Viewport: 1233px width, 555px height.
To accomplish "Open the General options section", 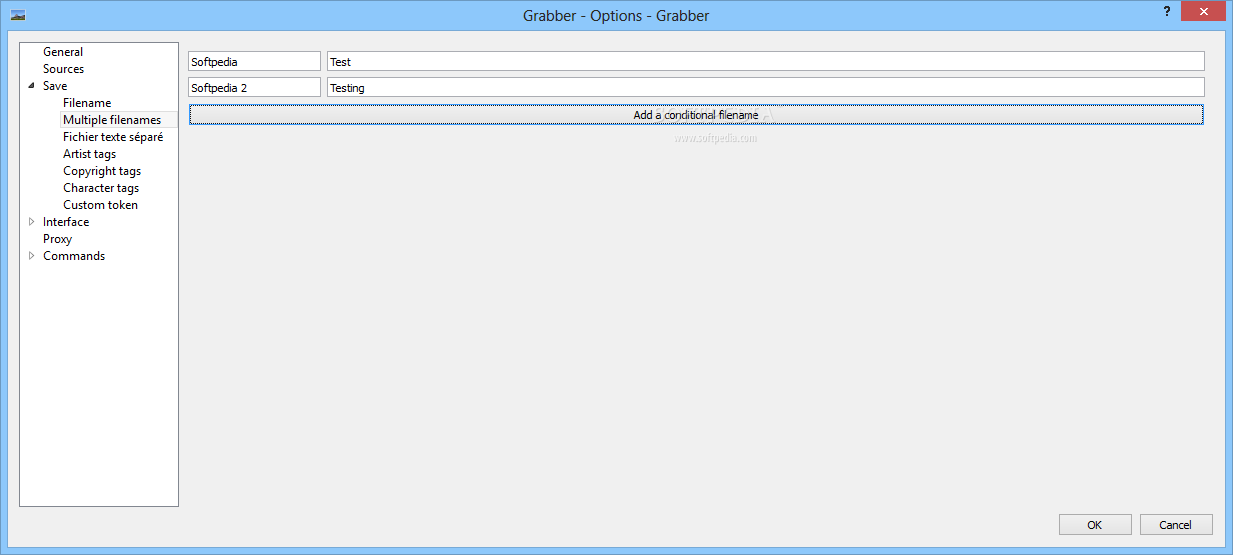I will (x=63, y=52).
